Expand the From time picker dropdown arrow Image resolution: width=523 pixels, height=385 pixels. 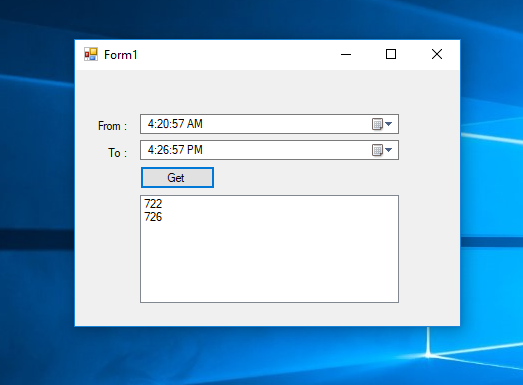(388, 124)
